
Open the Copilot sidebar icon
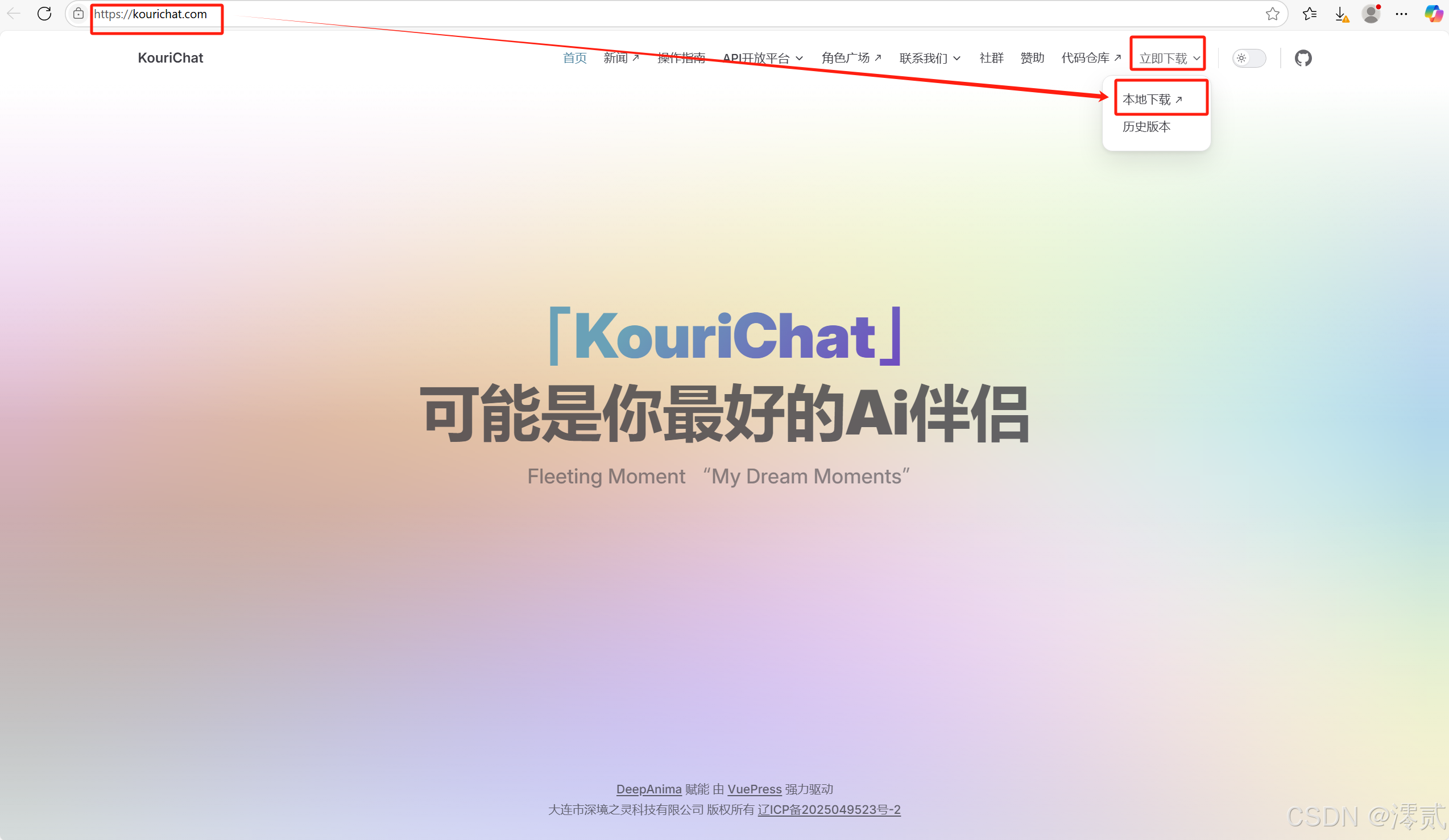click(1433, 14)
